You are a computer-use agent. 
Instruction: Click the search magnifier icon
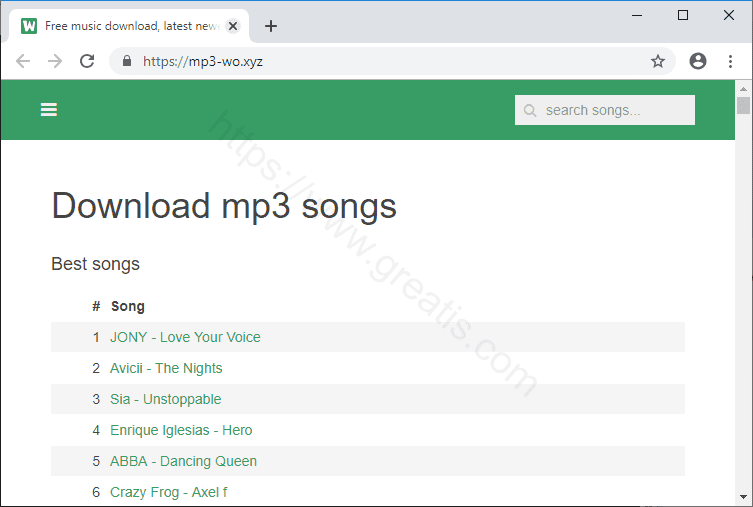click(x=530, y=110)
